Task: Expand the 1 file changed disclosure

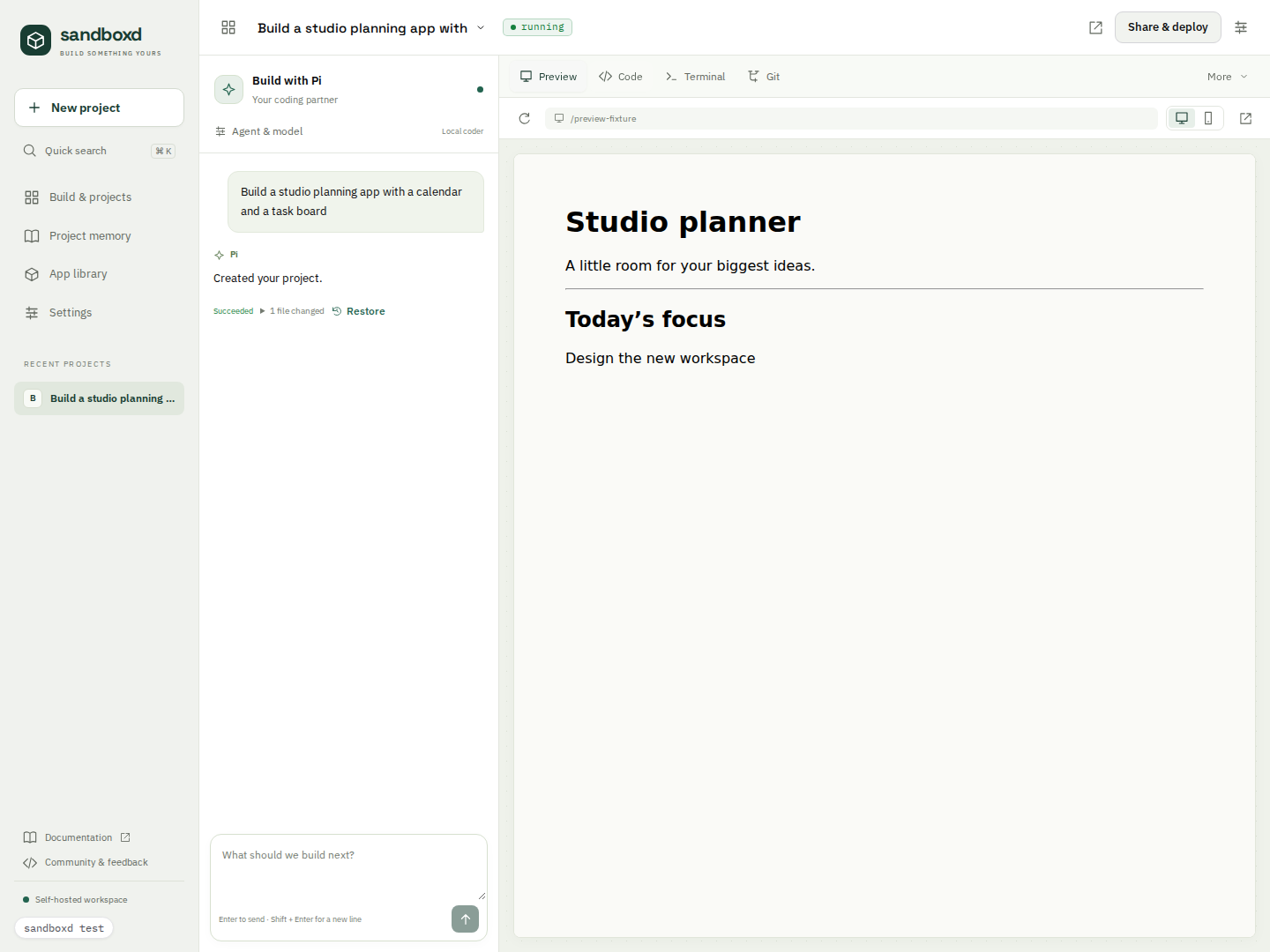Action: click(292, 311)
